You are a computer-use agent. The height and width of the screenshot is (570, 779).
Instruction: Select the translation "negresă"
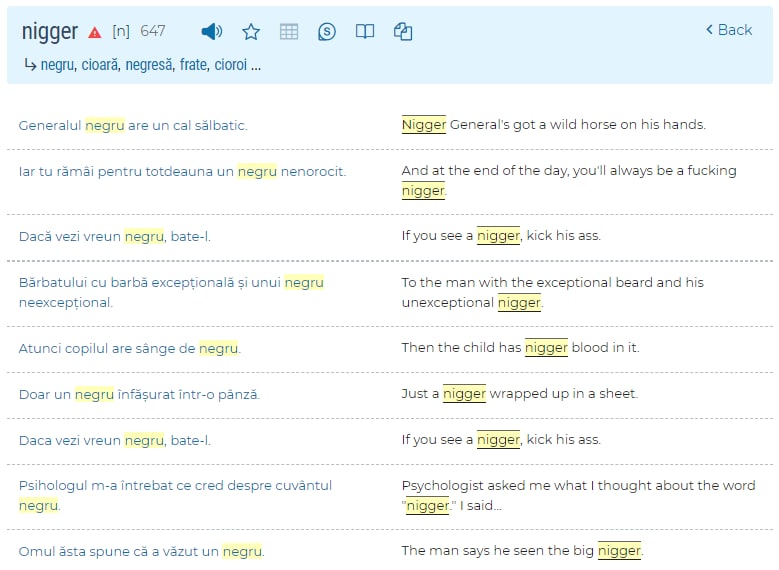(x=150, y=65)
